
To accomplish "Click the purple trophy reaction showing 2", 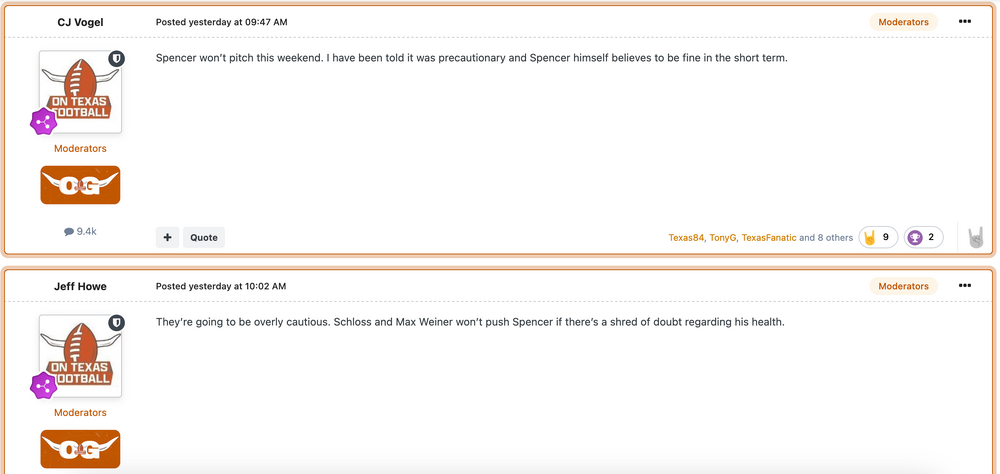I will coord(923,237).
